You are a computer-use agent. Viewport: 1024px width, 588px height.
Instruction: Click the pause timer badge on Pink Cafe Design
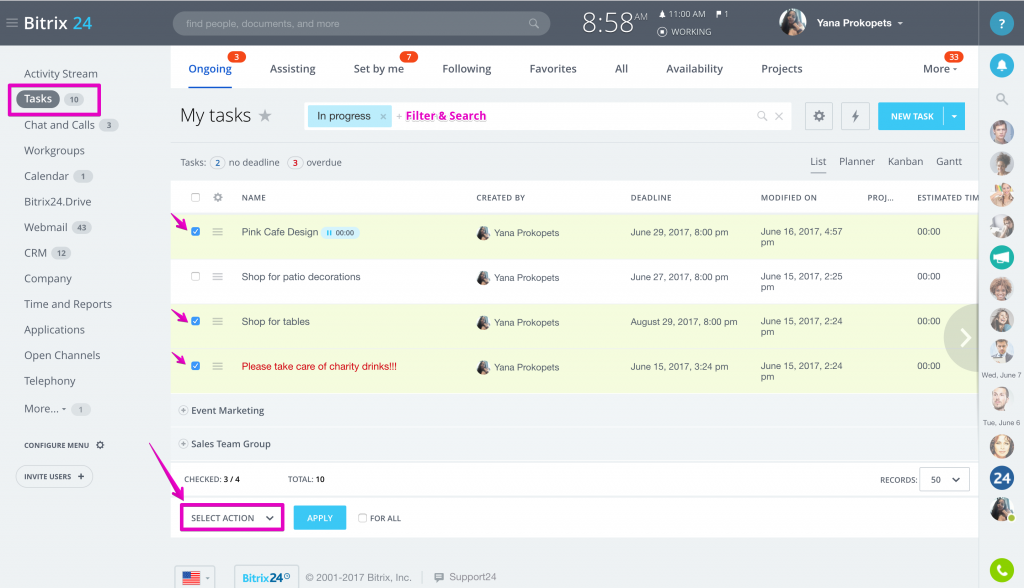(x=340, y=233)
